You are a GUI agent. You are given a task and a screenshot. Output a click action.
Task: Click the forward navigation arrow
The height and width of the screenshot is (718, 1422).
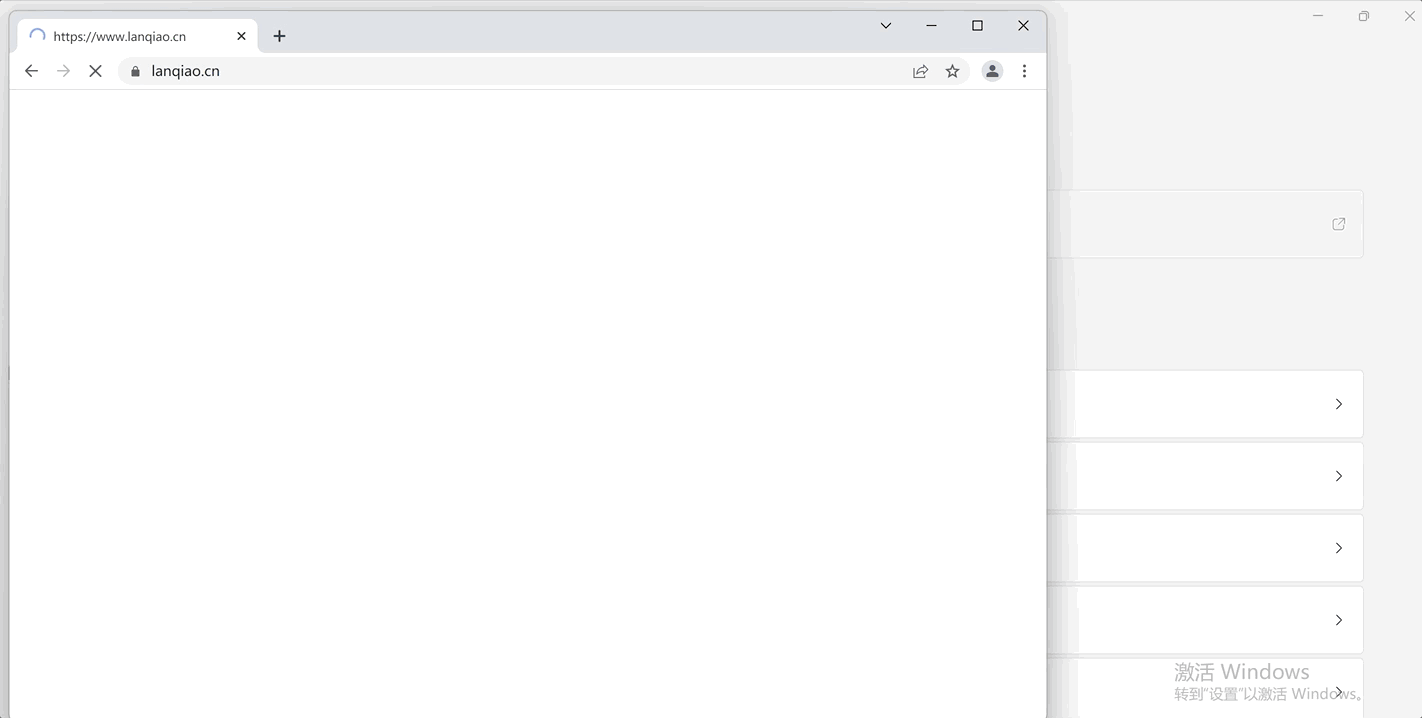[x=63, y=71]
